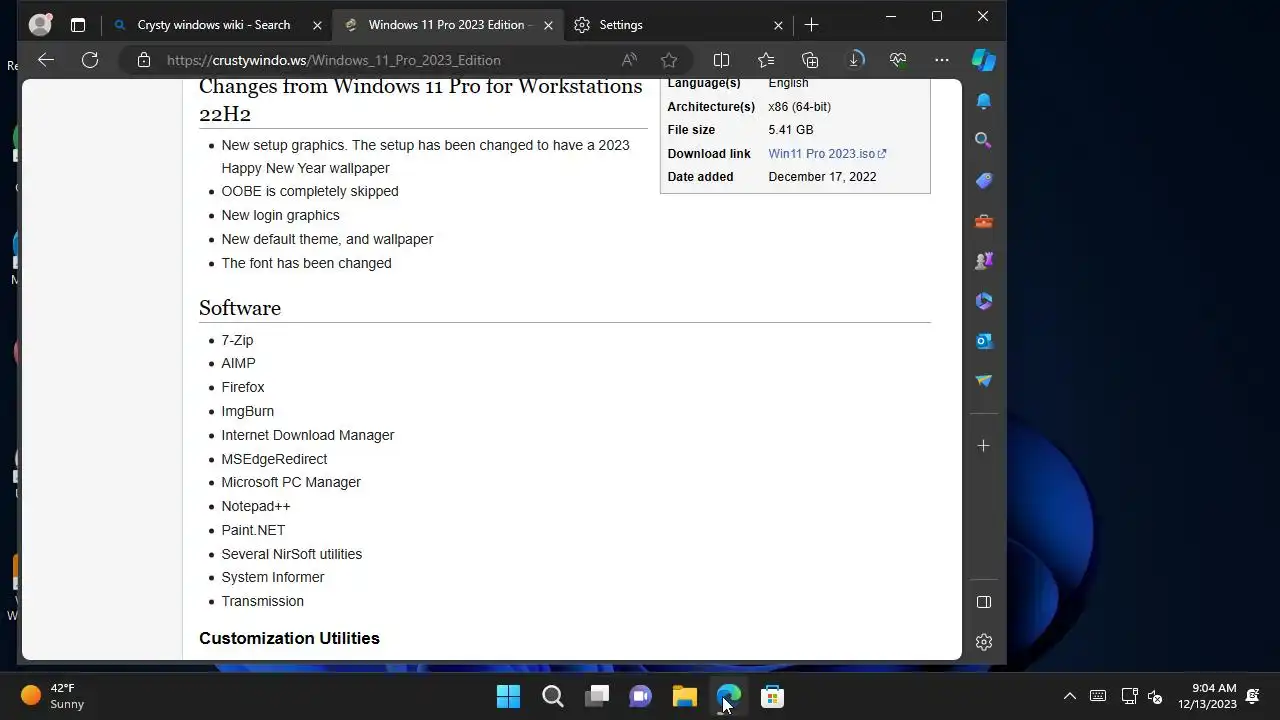Open the Edge profile avatar menu
1280x720 pixels.
40,25
